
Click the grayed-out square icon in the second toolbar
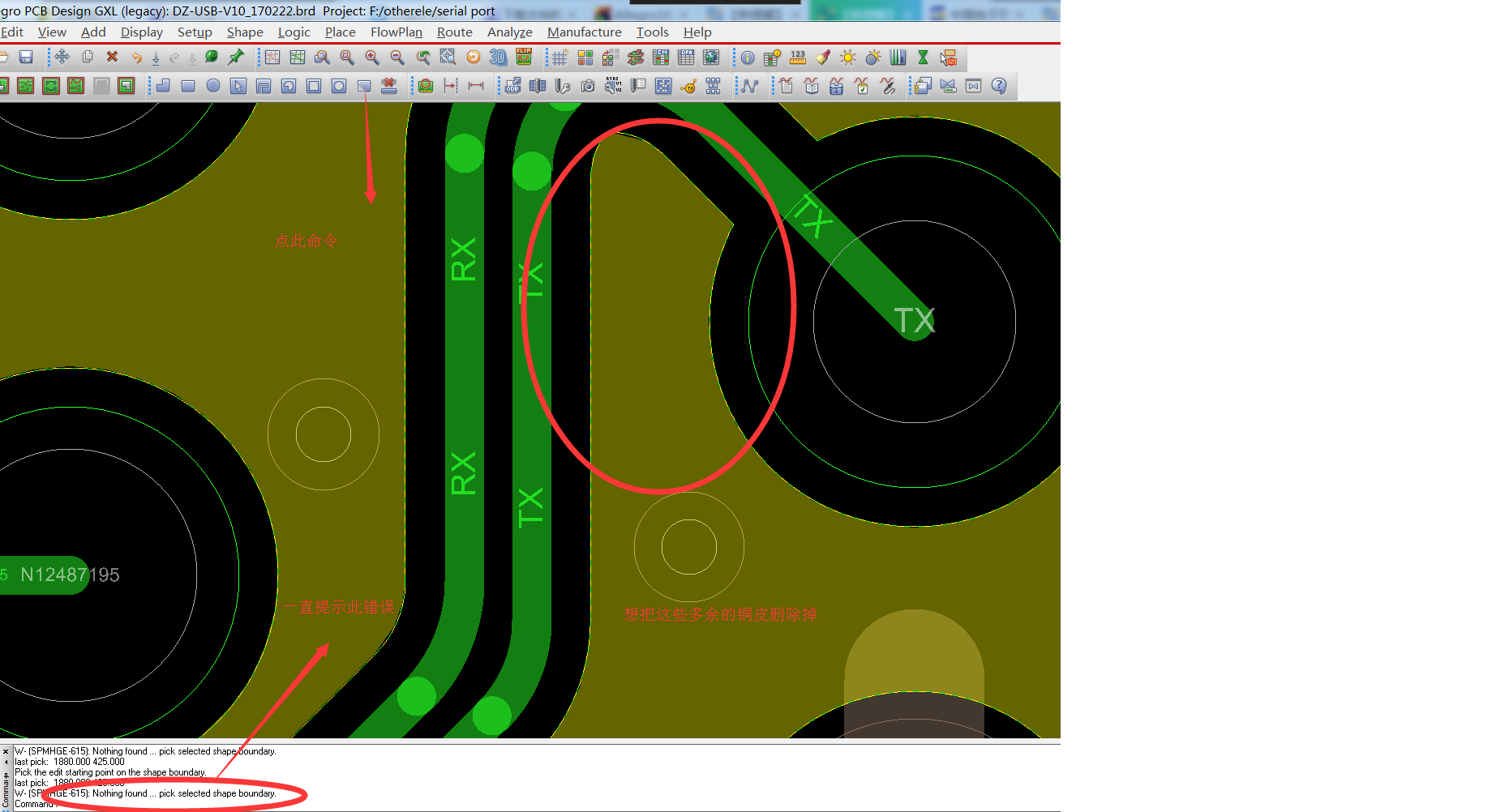pyautogui.click(x=101, y=86)
